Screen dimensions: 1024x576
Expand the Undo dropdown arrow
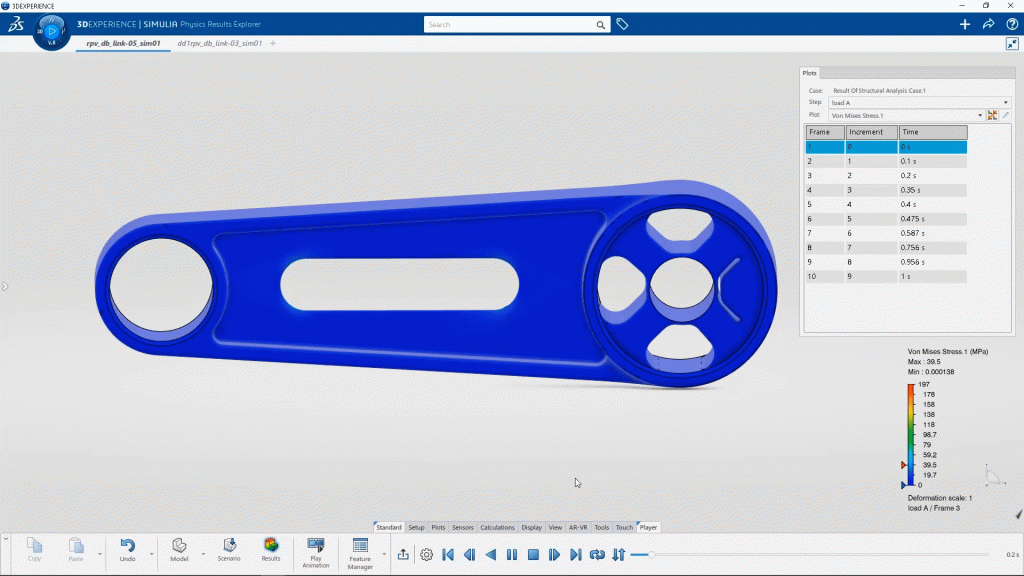pyautogui.click(x=152, y=553)
